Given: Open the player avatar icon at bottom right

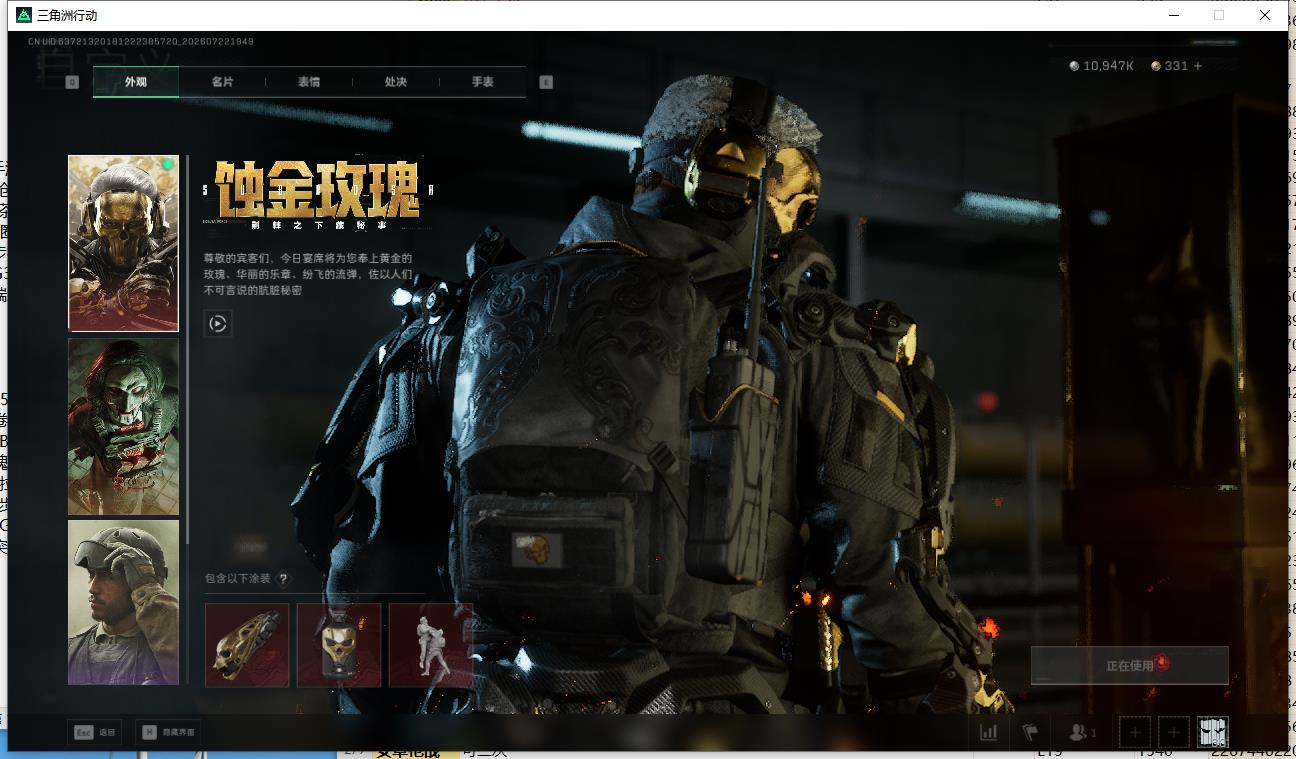Looking at the screenshot, I should click(x=1213, y=732).
